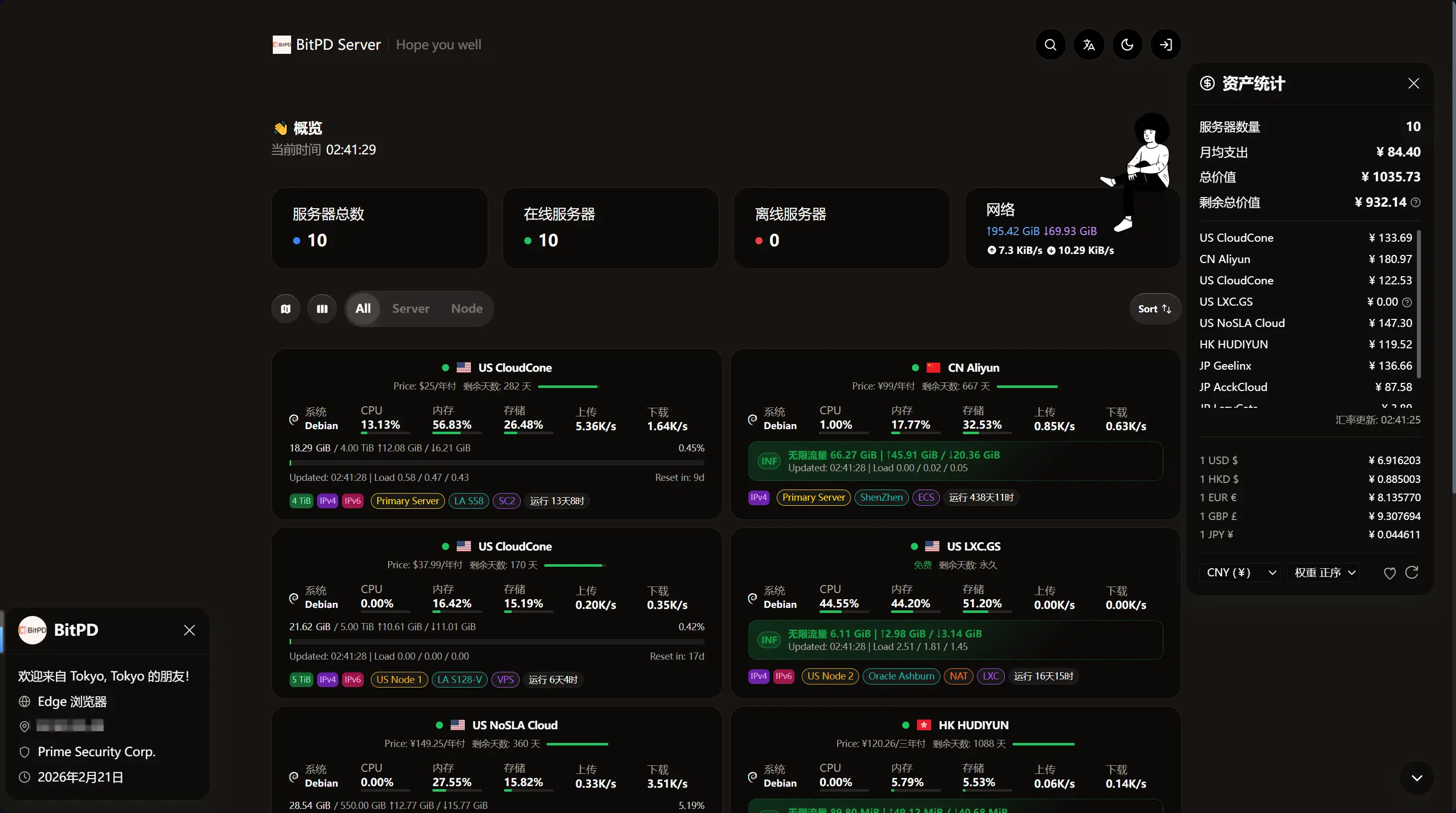Click the dollar coin icon beside 资产统计
1456x813 pixels.
[x=1207, y=84]
